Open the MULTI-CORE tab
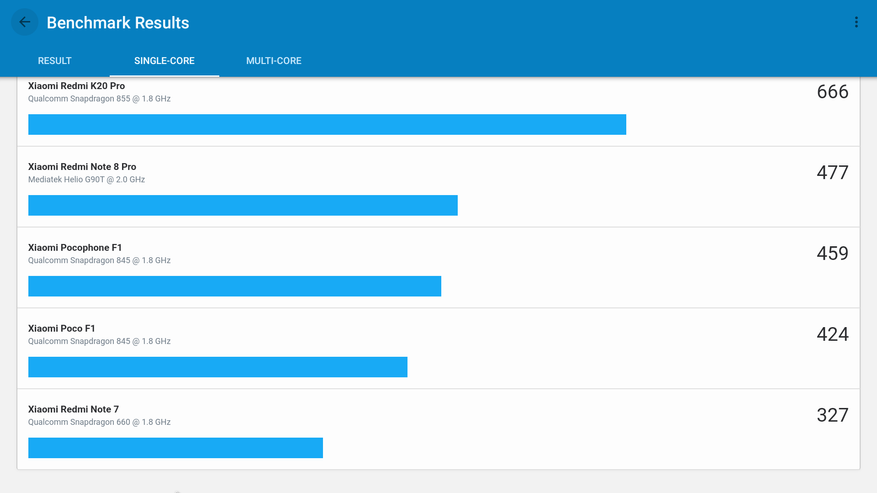Viewport: 877px width, 493px height. [x=274, y=61]
